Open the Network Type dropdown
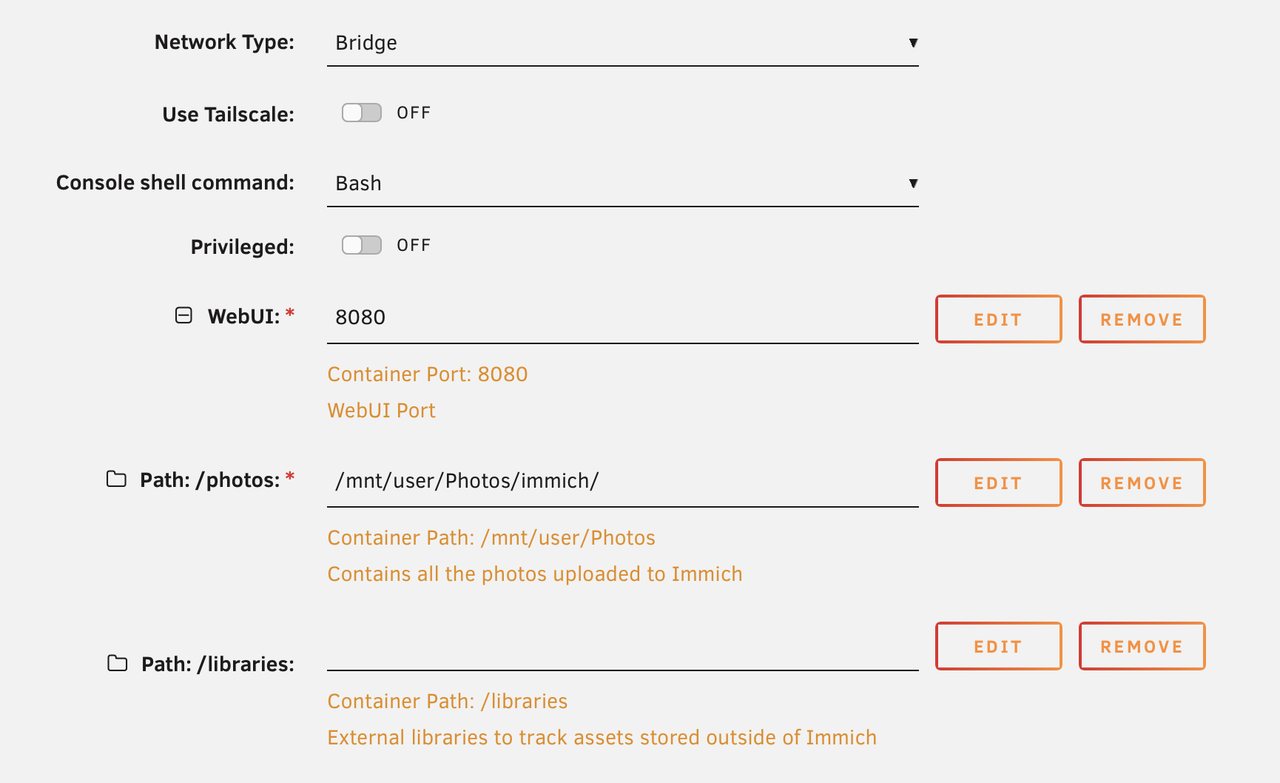This screenshot has width=1280, height=783. pyautogui.click(x=622, y=43)
